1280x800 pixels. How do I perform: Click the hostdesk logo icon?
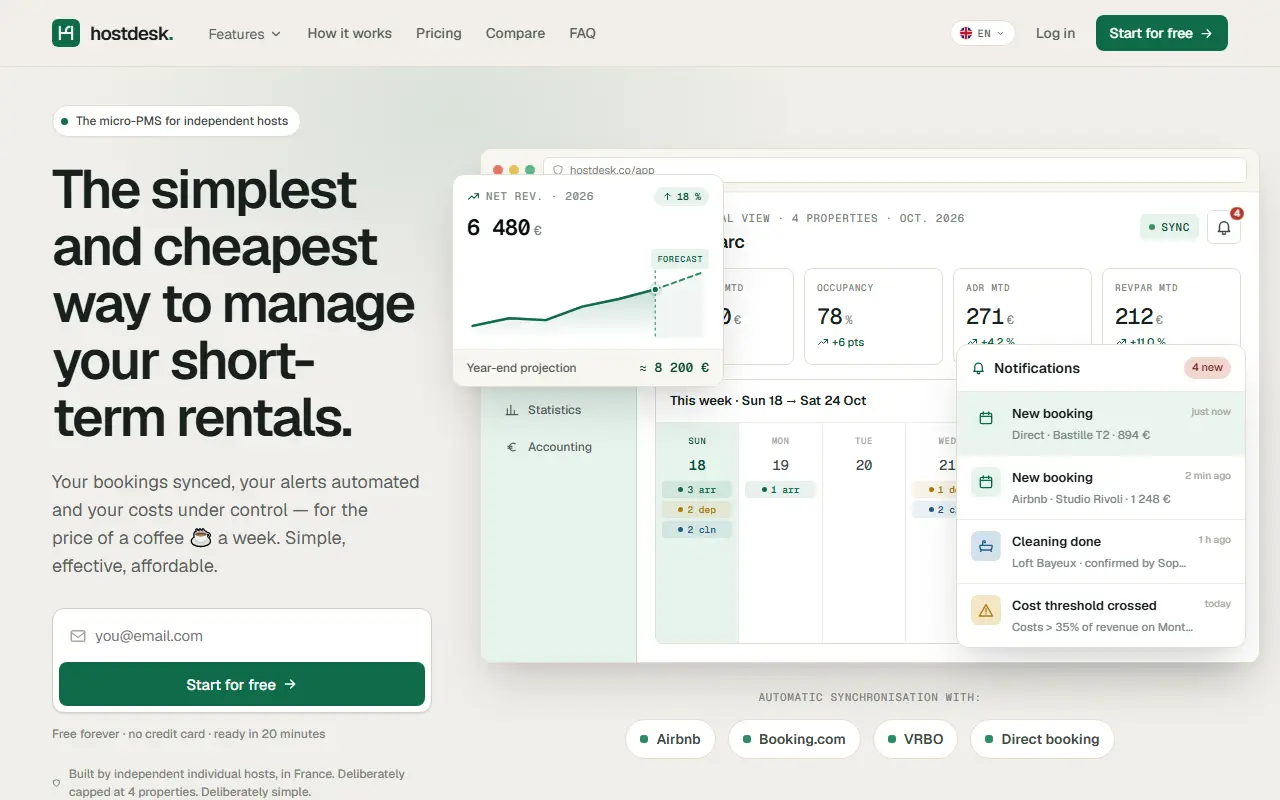pos(65,33)
